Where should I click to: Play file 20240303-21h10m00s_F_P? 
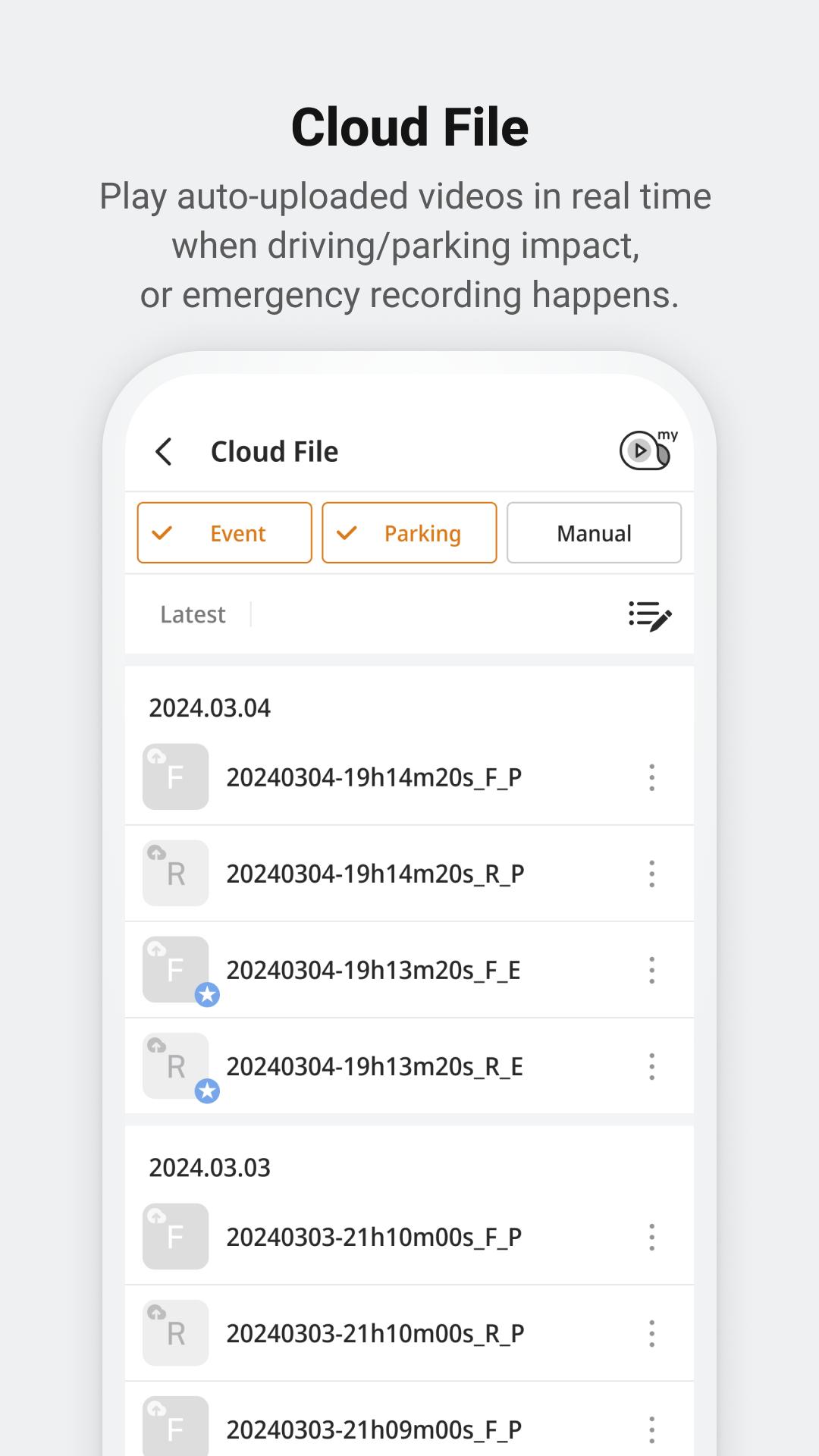373,1237
